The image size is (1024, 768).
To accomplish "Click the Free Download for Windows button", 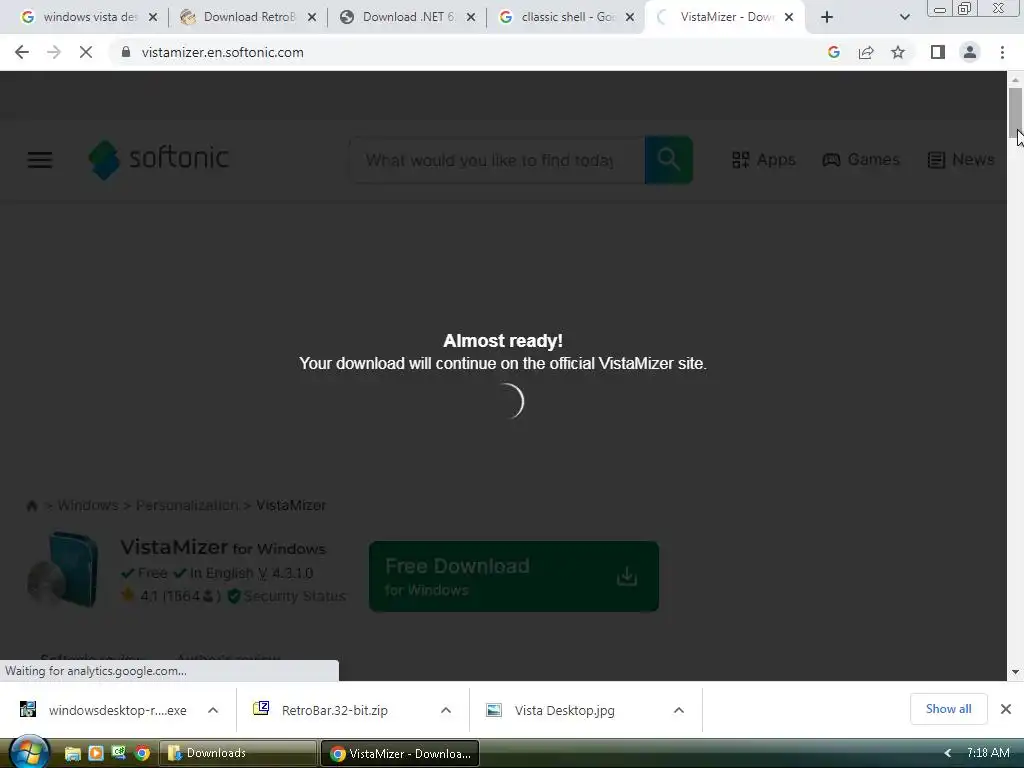I will [x=514, y=576].
